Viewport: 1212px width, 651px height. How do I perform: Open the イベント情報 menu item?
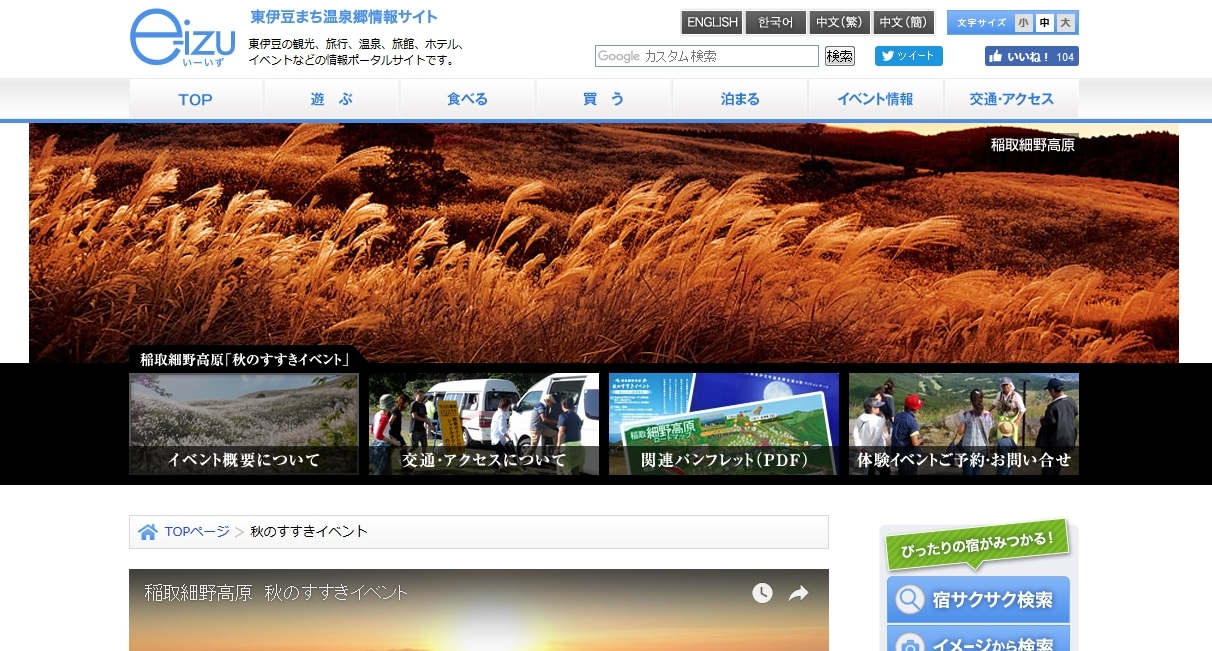click(876, 99)
